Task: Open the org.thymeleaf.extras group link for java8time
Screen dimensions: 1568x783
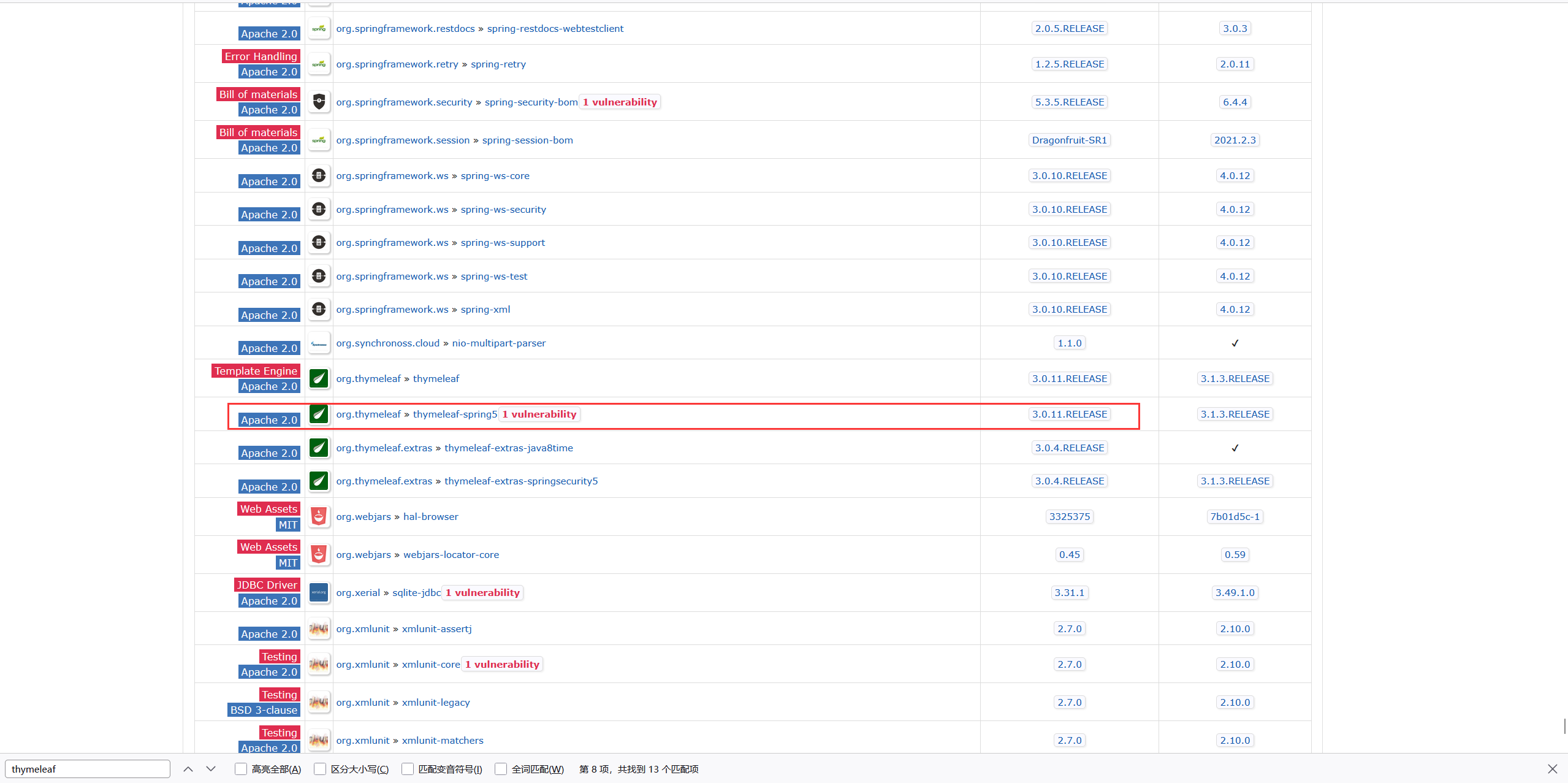Action: point(384,448)
